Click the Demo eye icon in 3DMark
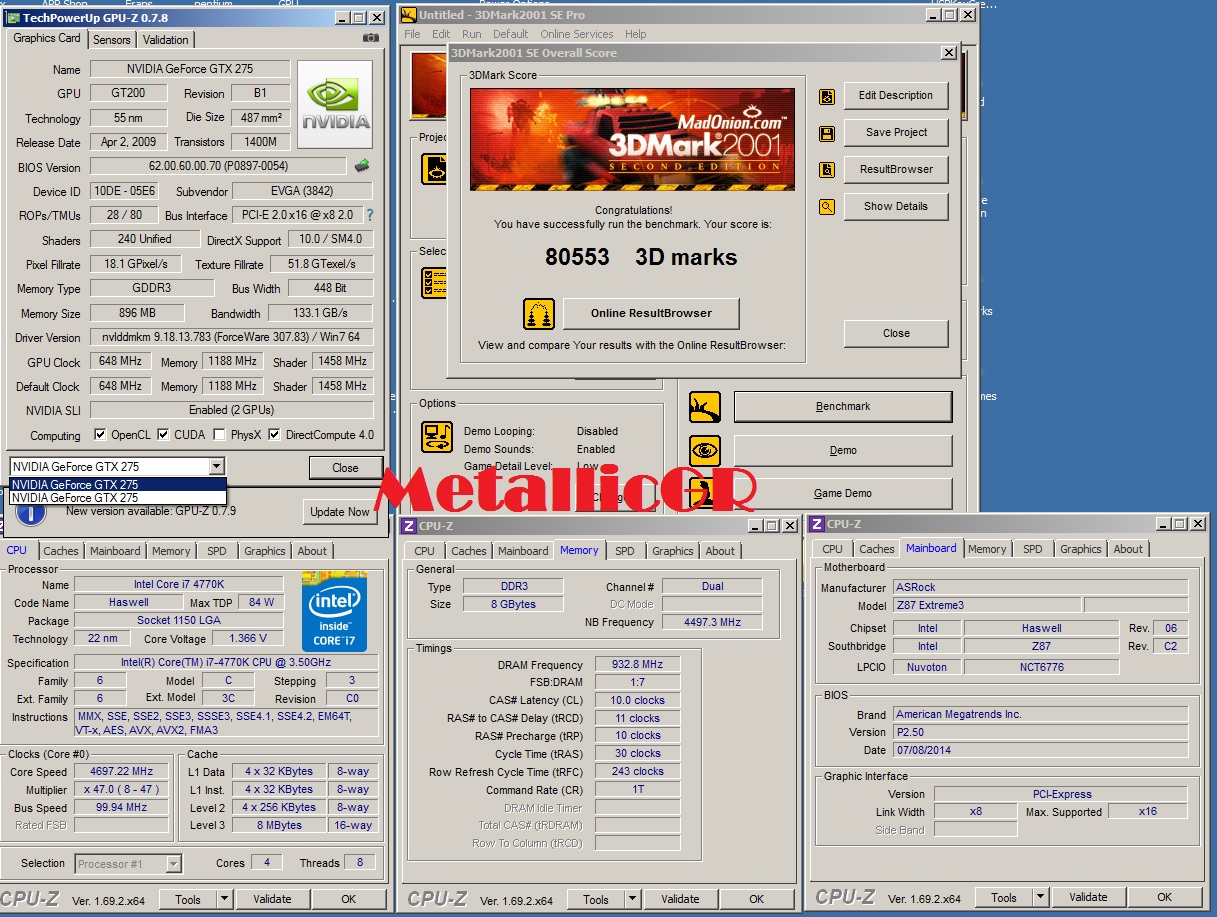1217x917 pixels. coord(705,451)
